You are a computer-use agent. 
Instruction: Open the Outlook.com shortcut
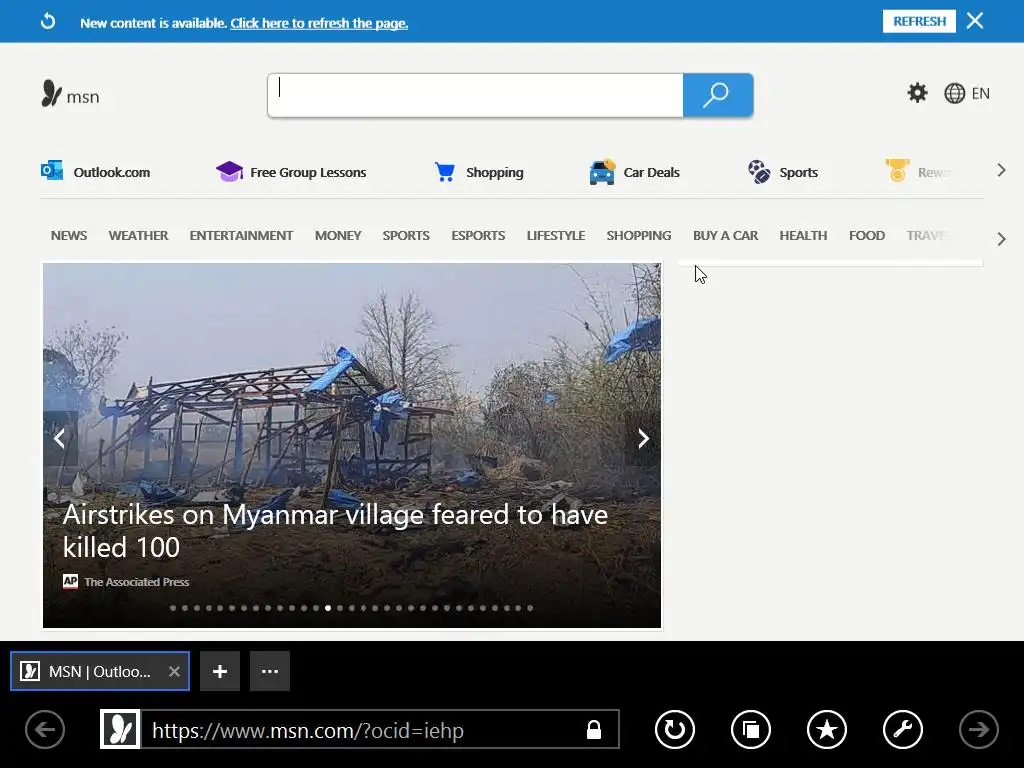(x=95, y=172)
